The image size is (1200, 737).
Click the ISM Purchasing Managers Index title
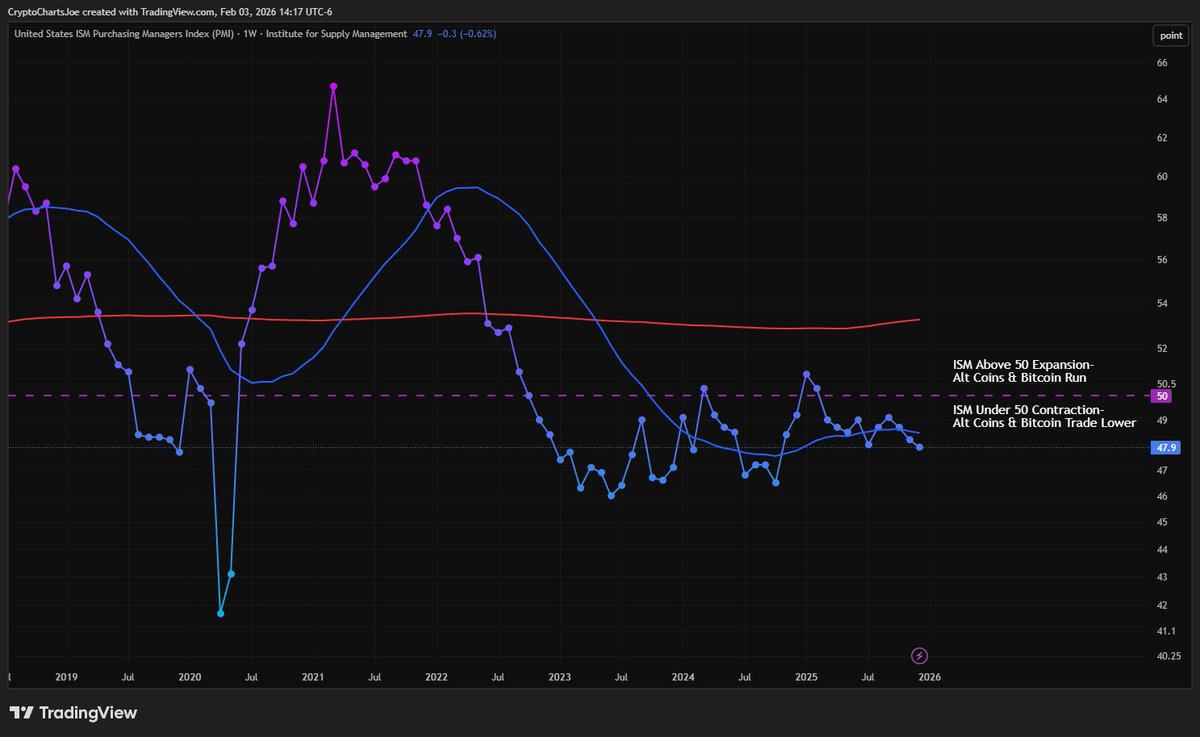pos(123,33)
